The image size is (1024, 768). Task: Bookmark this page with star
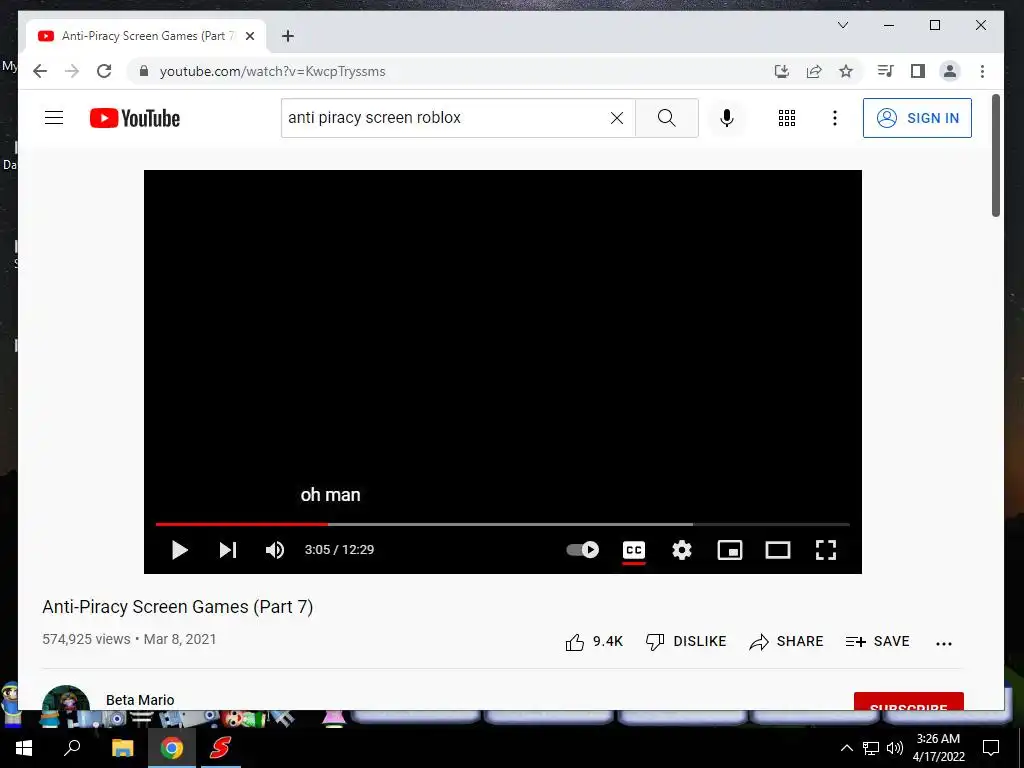tap(846, 71)
